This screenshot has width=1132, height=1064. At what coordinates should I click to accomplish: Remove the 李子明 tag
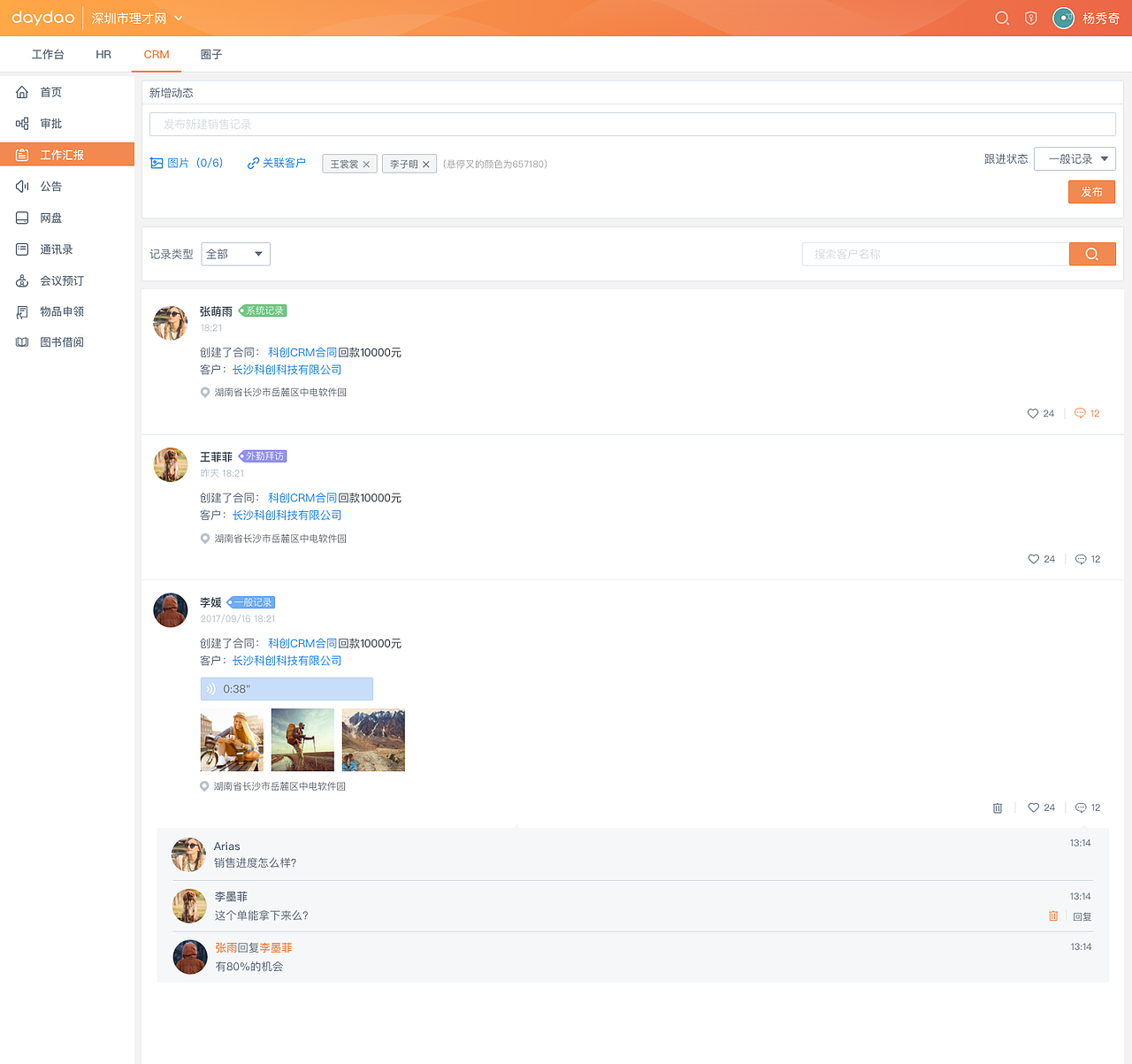click(425, 165)
